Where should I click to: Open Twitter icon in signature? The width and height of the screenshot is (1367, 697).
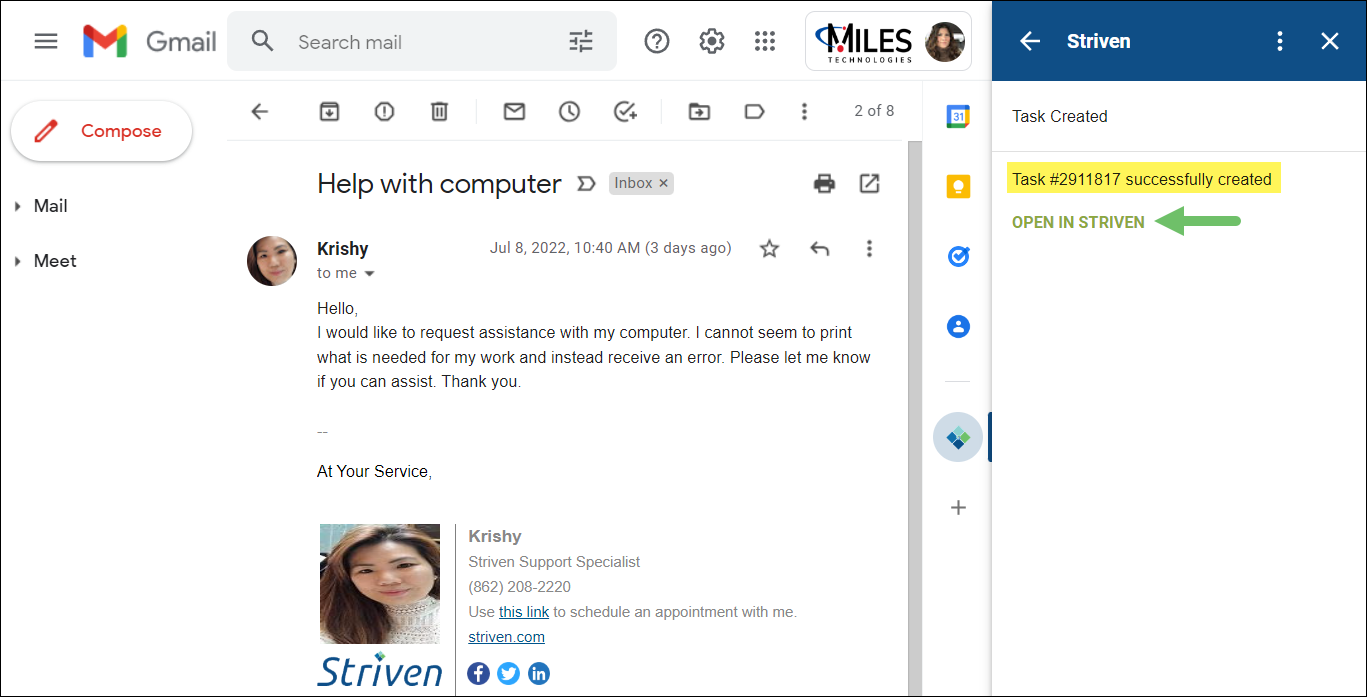click(509, 673)
